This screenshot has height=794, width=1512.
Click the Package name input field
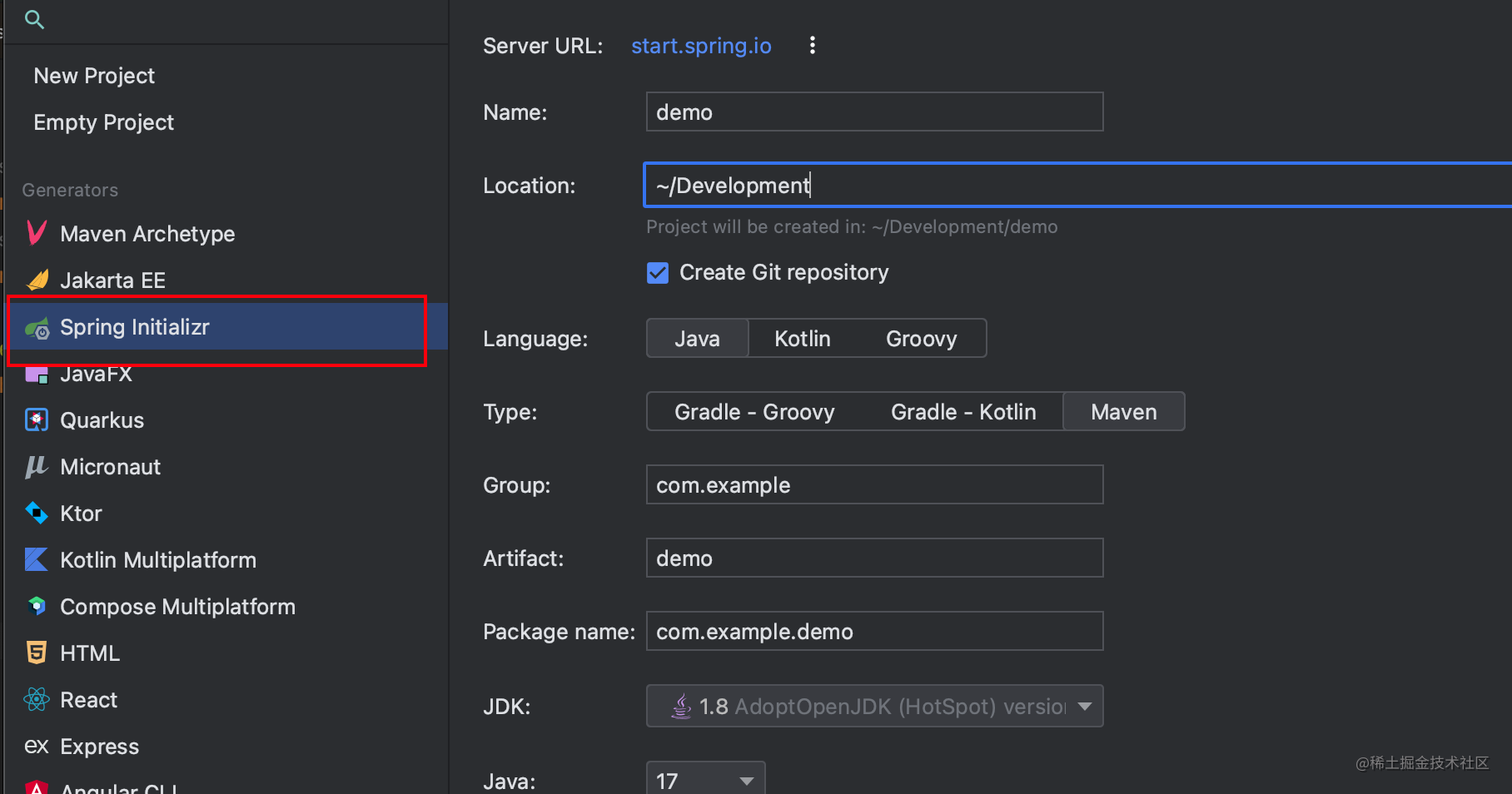875,631
